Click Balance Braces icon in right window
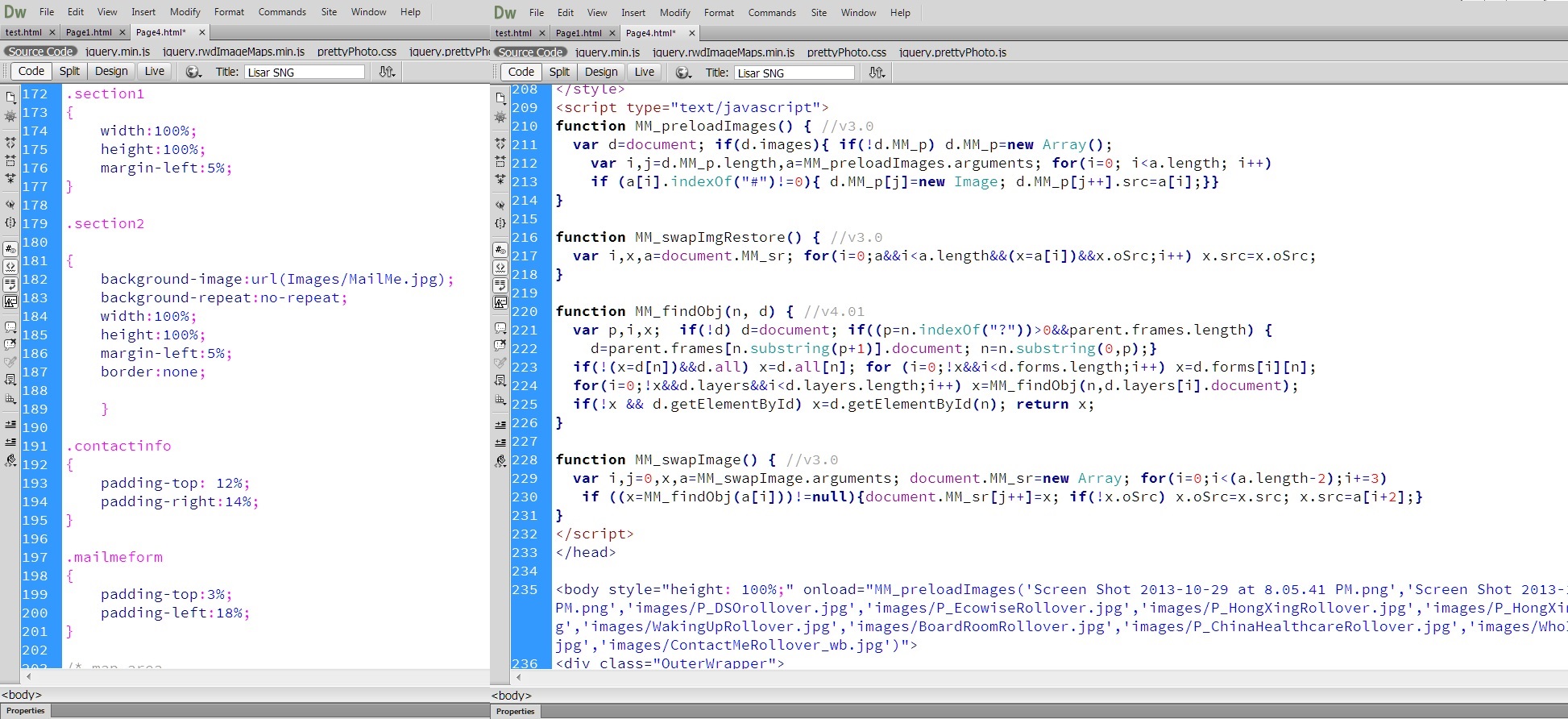This screenshot has width=1568, height=719. click(x=500, y=223)
